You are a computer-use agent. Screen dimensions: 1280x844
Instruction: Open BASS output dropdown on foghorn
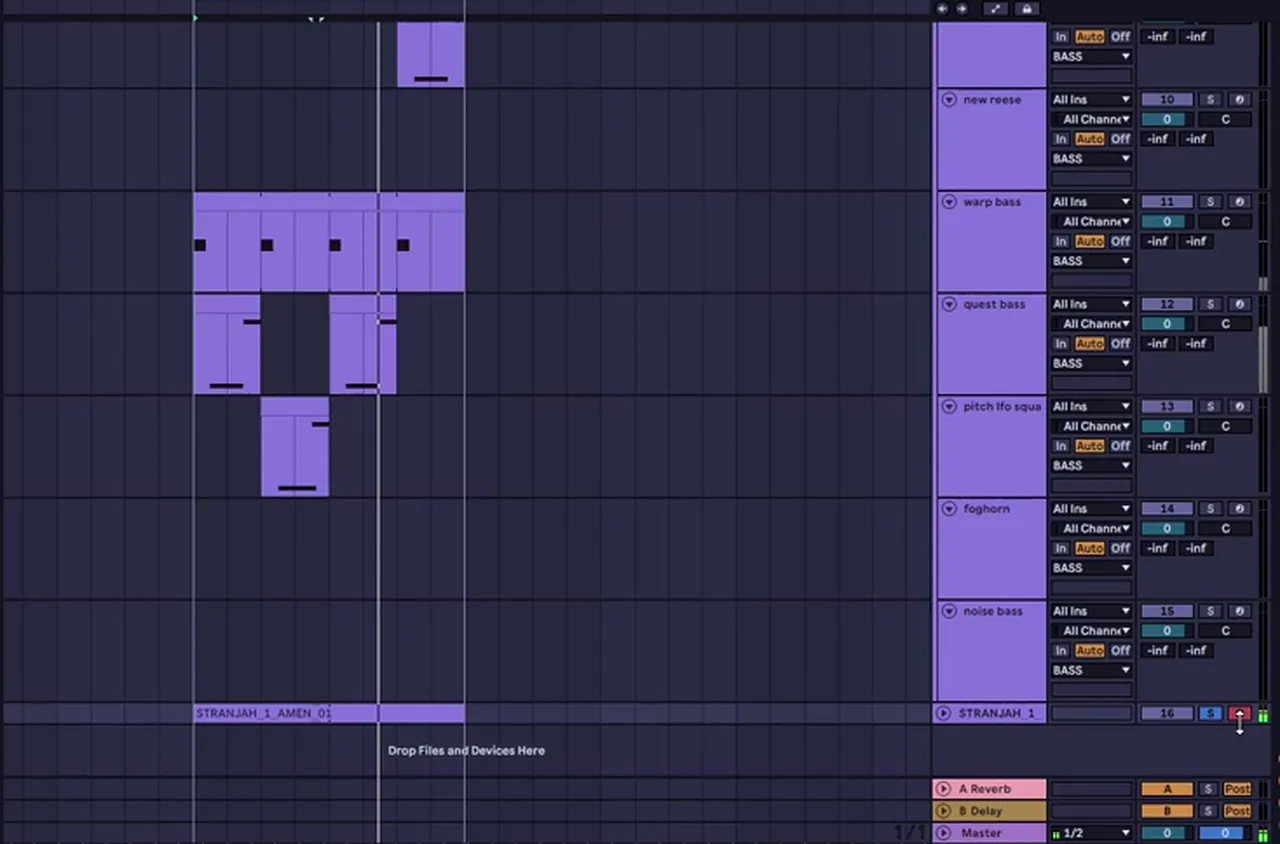pyautogui.click(x=1091, y=568)
